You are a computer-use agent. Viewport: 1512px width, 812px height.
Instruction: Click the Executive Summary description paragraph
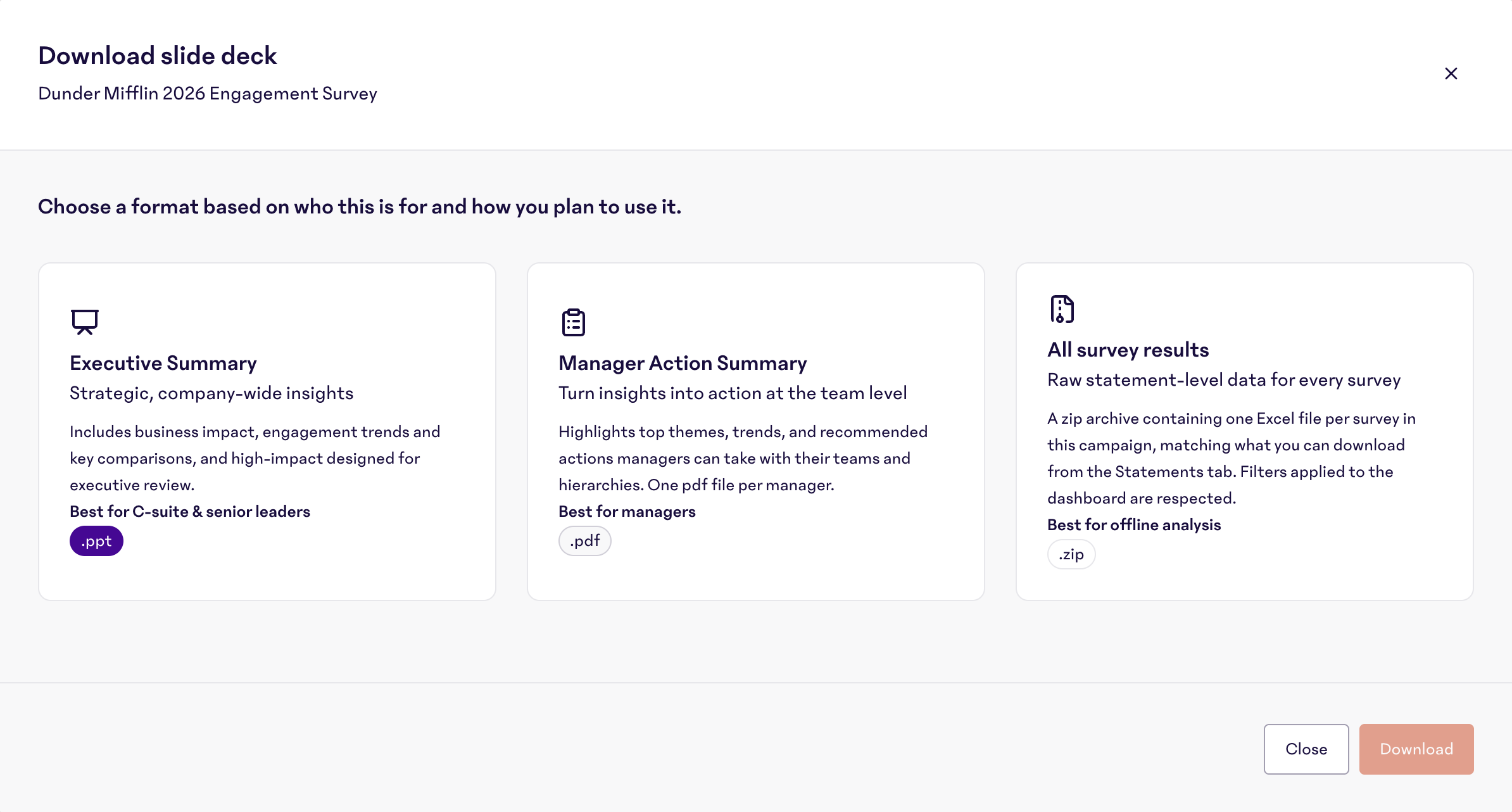tap(255, 458)
